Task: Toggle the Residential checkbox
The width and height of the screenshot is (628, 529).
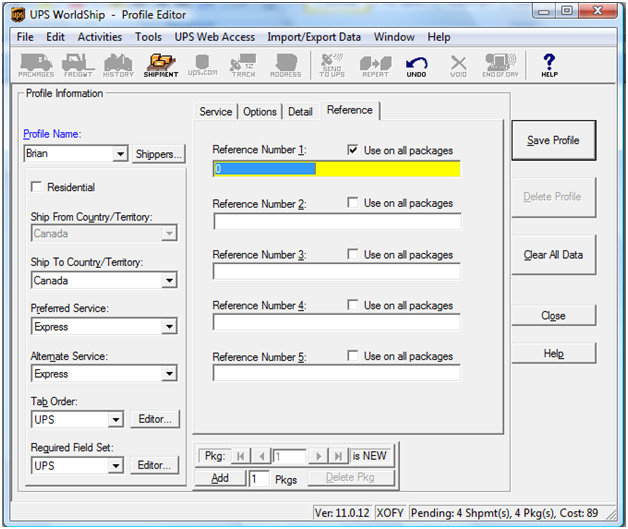Action: click(36, 187)
